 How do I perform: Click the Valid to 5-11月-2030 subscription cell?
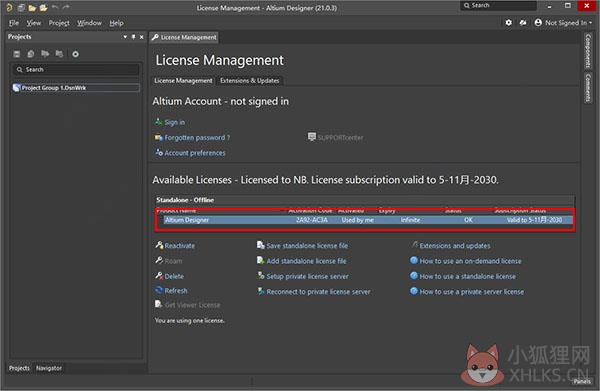point(534,220)
